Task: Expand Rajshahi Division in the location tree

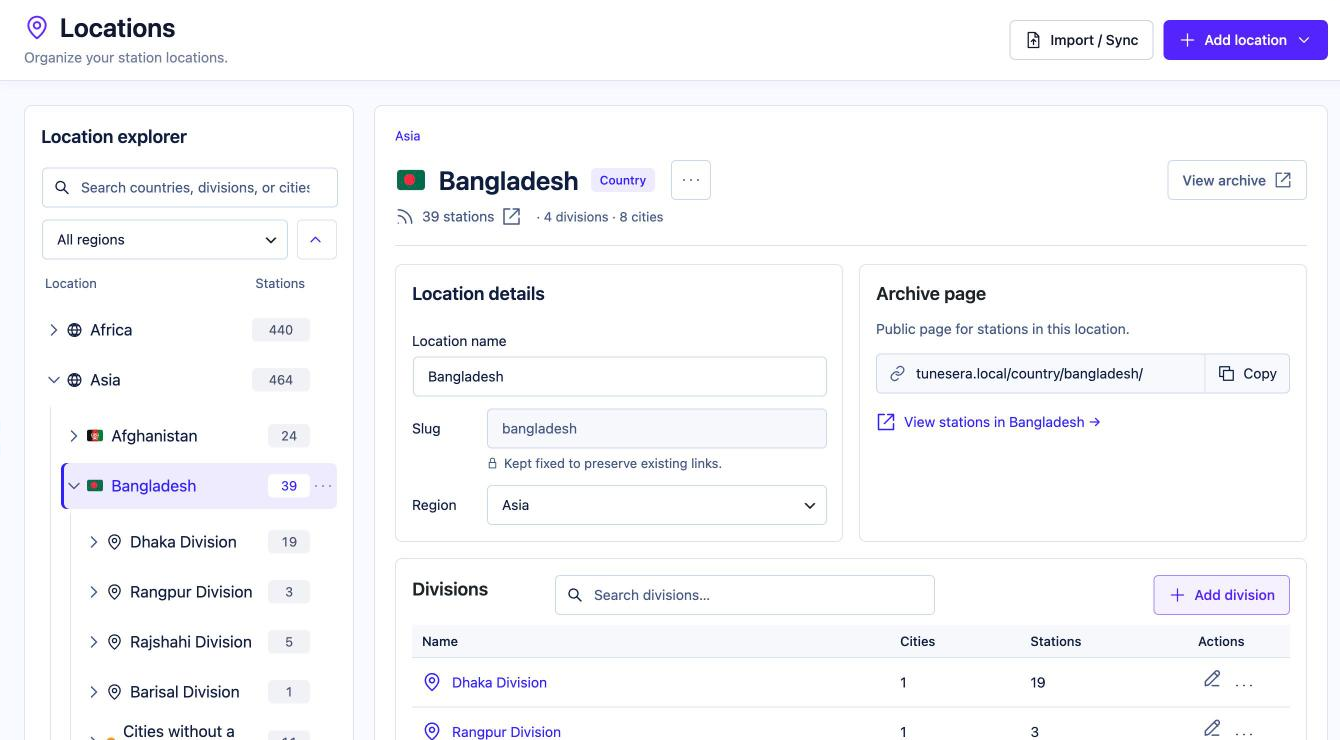Action: [93, 642]
